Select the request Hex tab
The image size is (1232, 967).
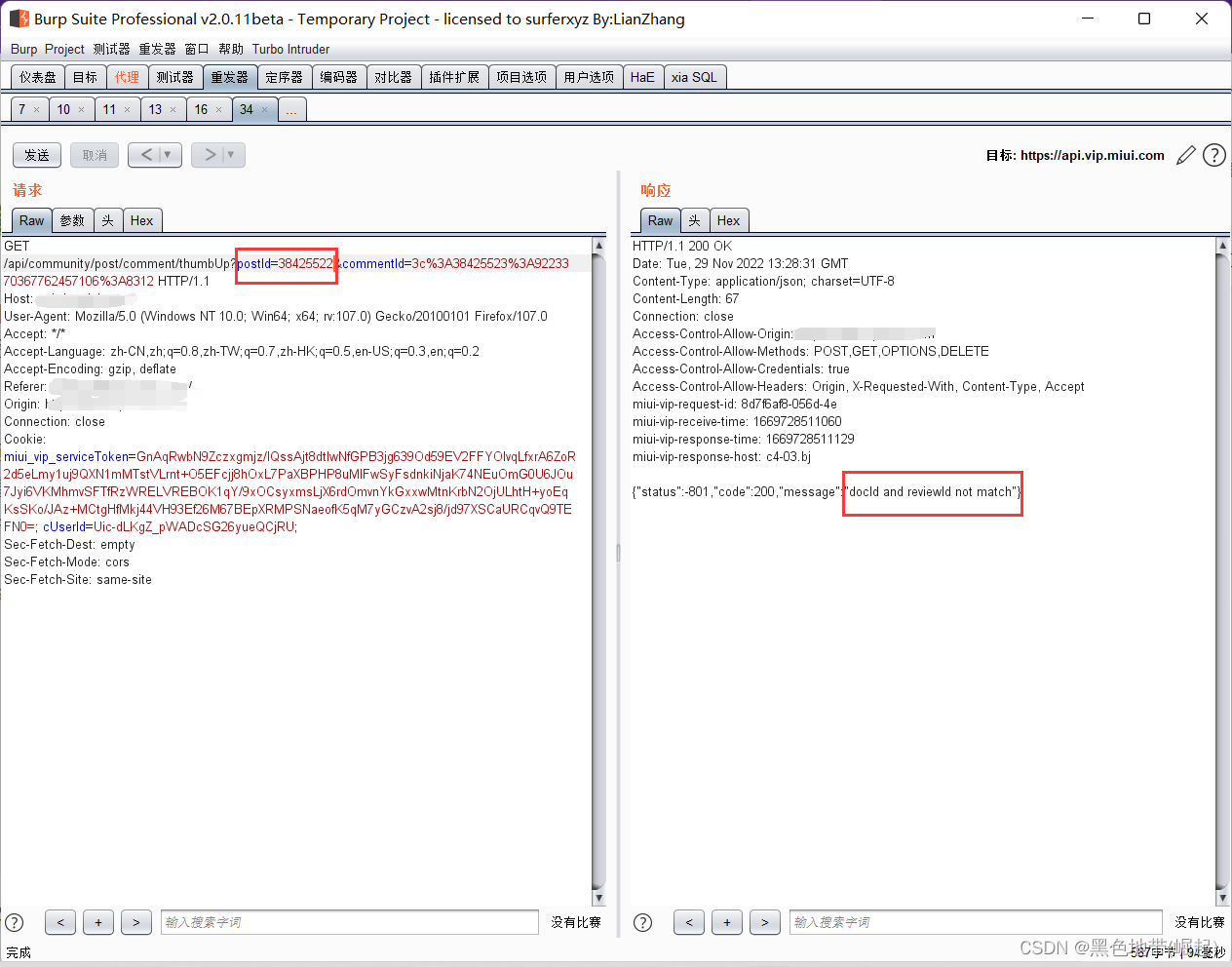pyautogui.click(x=142, y=220)
